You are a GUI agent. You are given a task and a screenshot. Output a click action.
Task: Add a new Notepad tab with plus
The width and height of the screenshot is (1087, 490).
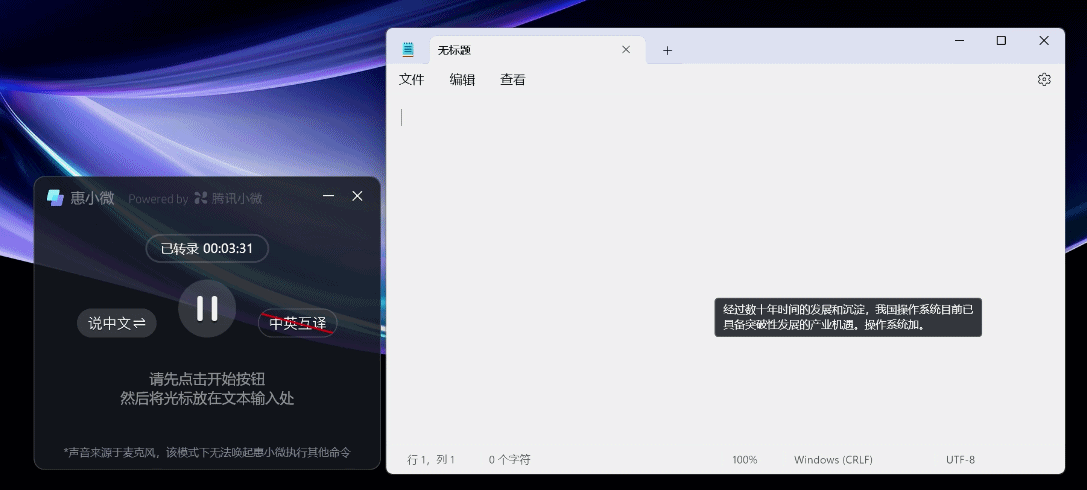click(667, 50)
